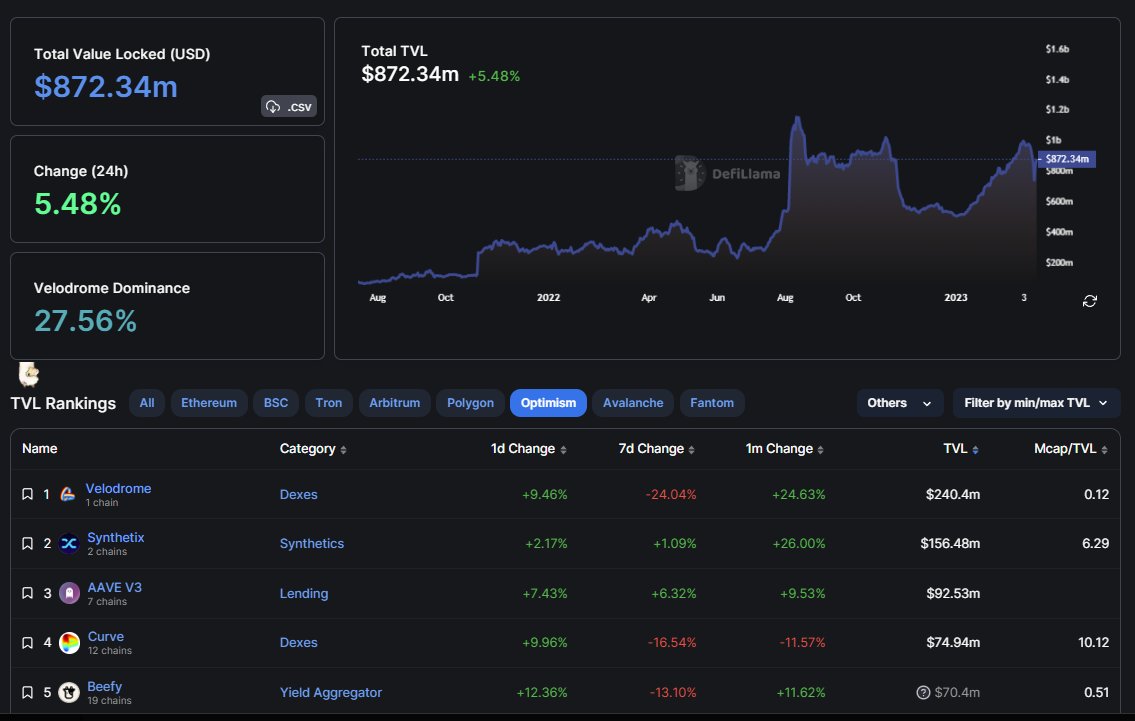
Task: Bookmark the Curve row
Action: click(28, 643)
